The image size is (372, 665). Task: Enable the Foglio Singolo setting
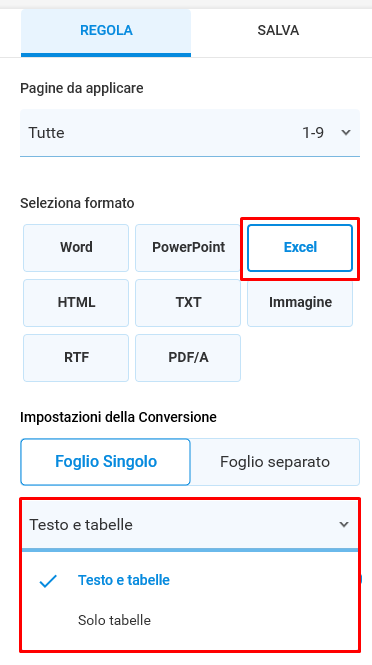tap(105, 462)
